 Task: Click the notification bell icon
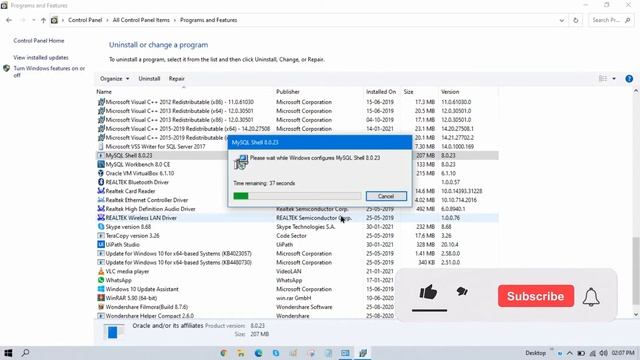591,297
